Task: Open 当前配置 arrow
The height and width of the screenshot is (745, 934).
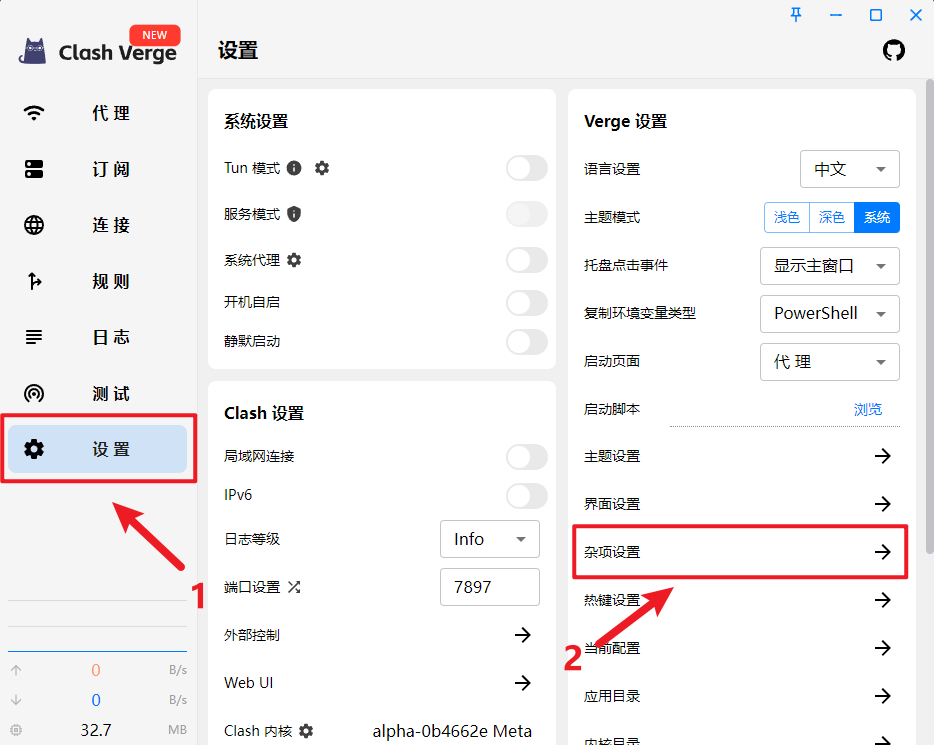Action: pyautogui.click(x=882, y=647)
